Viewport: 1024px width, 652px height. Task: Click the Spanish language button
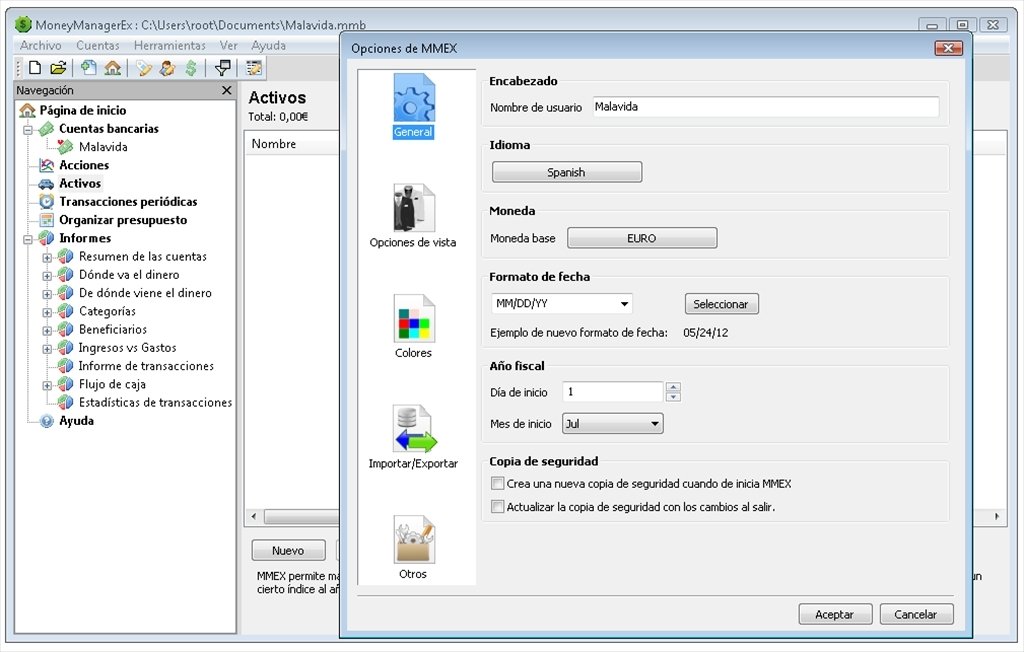tap(567, 172)
